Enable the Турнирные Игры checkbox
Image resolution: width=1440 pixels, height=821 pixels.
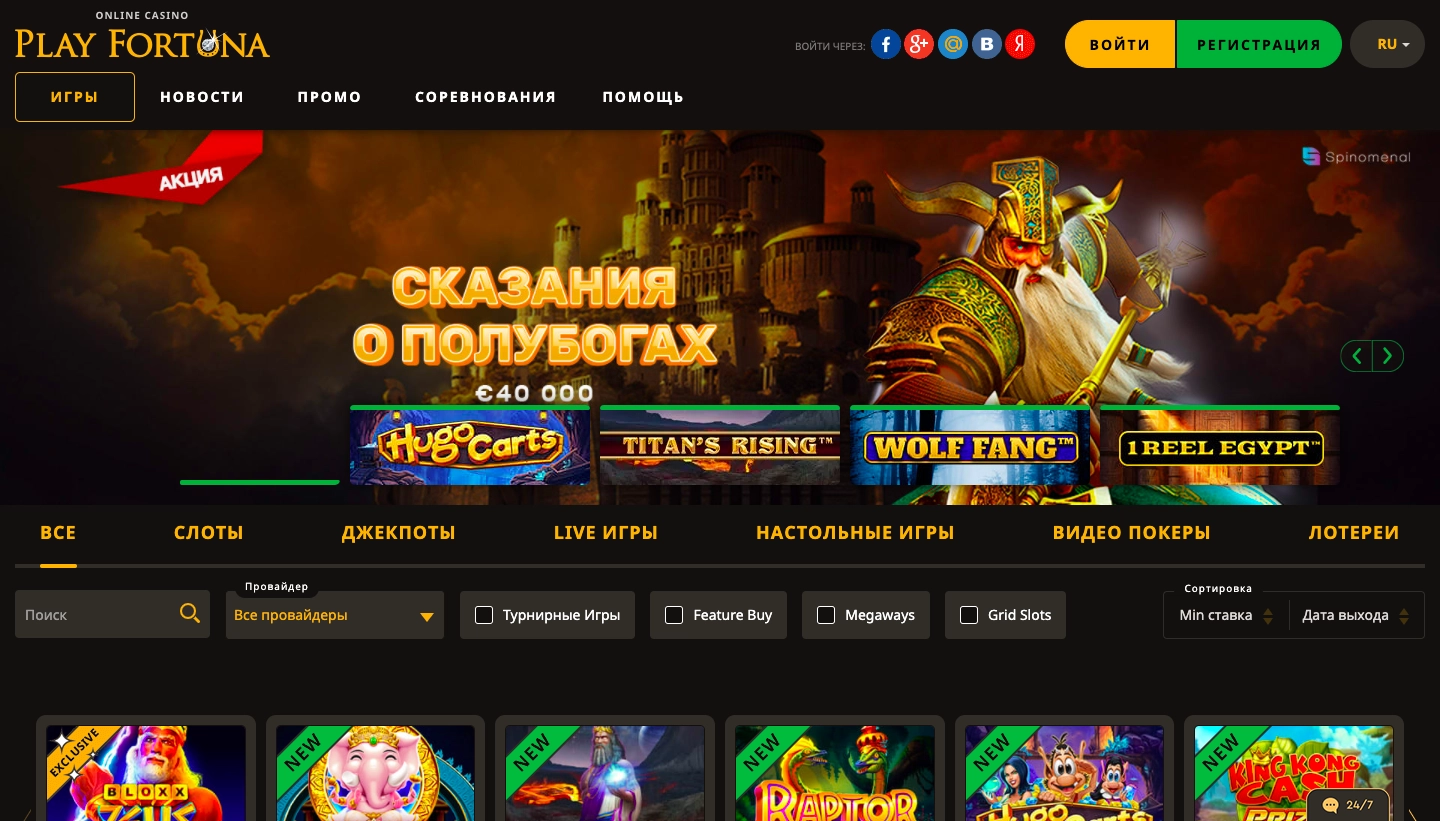484,615
